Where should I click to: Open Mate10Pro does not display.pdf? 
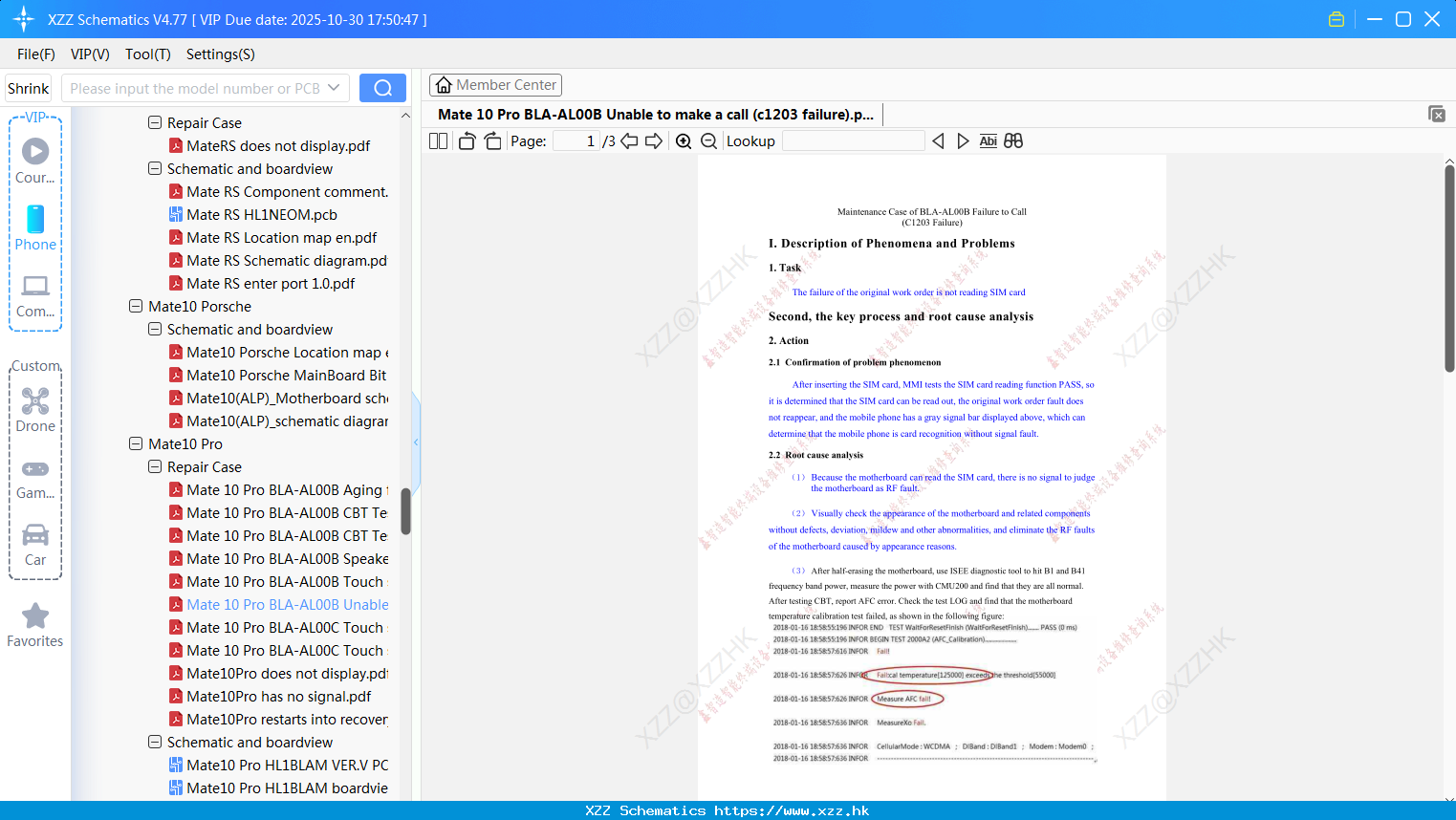point(279,674)
